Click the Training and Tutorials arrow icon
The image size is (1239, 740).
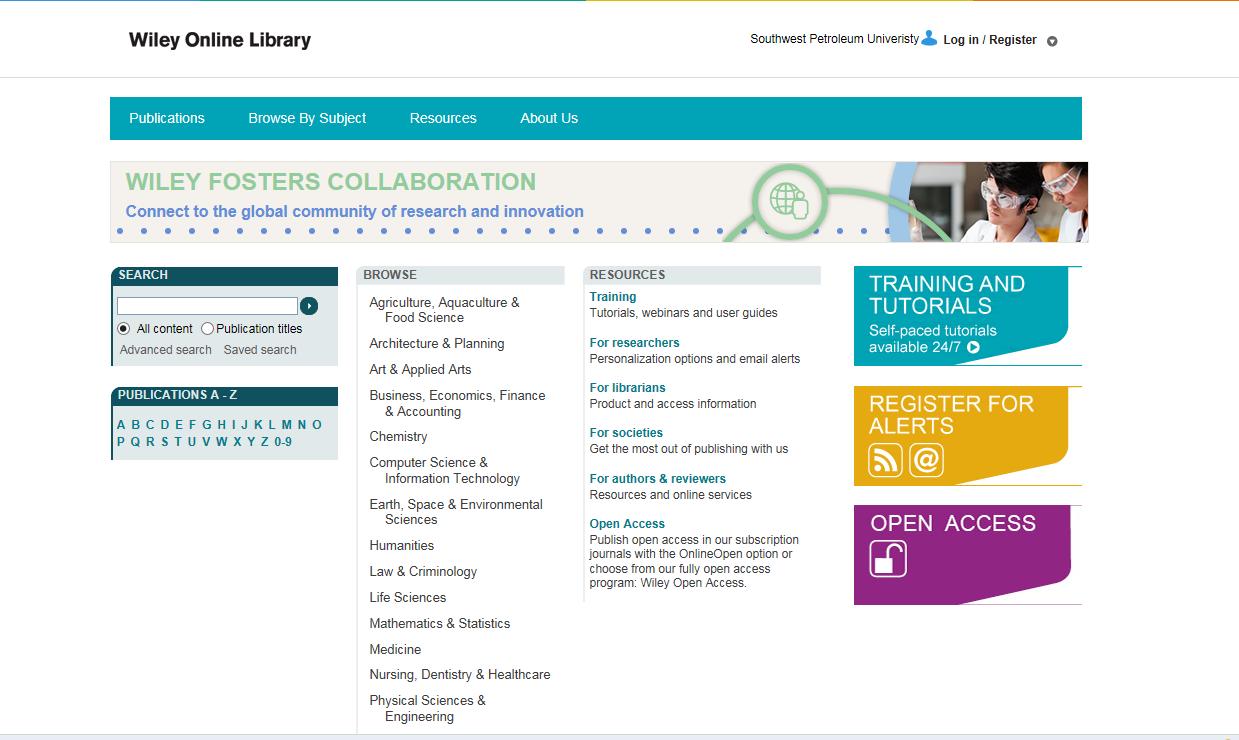(x=973, y=347)
